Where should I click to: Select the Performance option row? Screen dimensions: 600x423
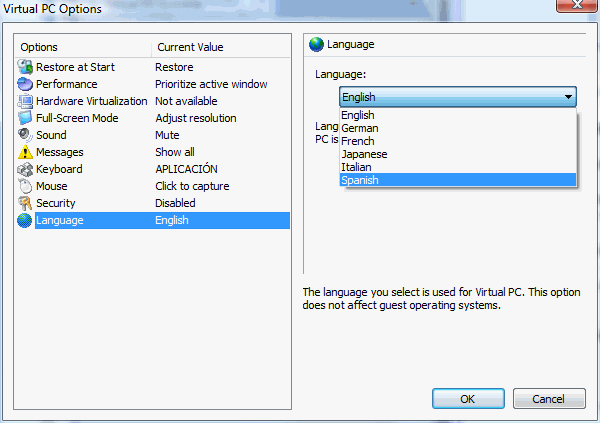153,84
